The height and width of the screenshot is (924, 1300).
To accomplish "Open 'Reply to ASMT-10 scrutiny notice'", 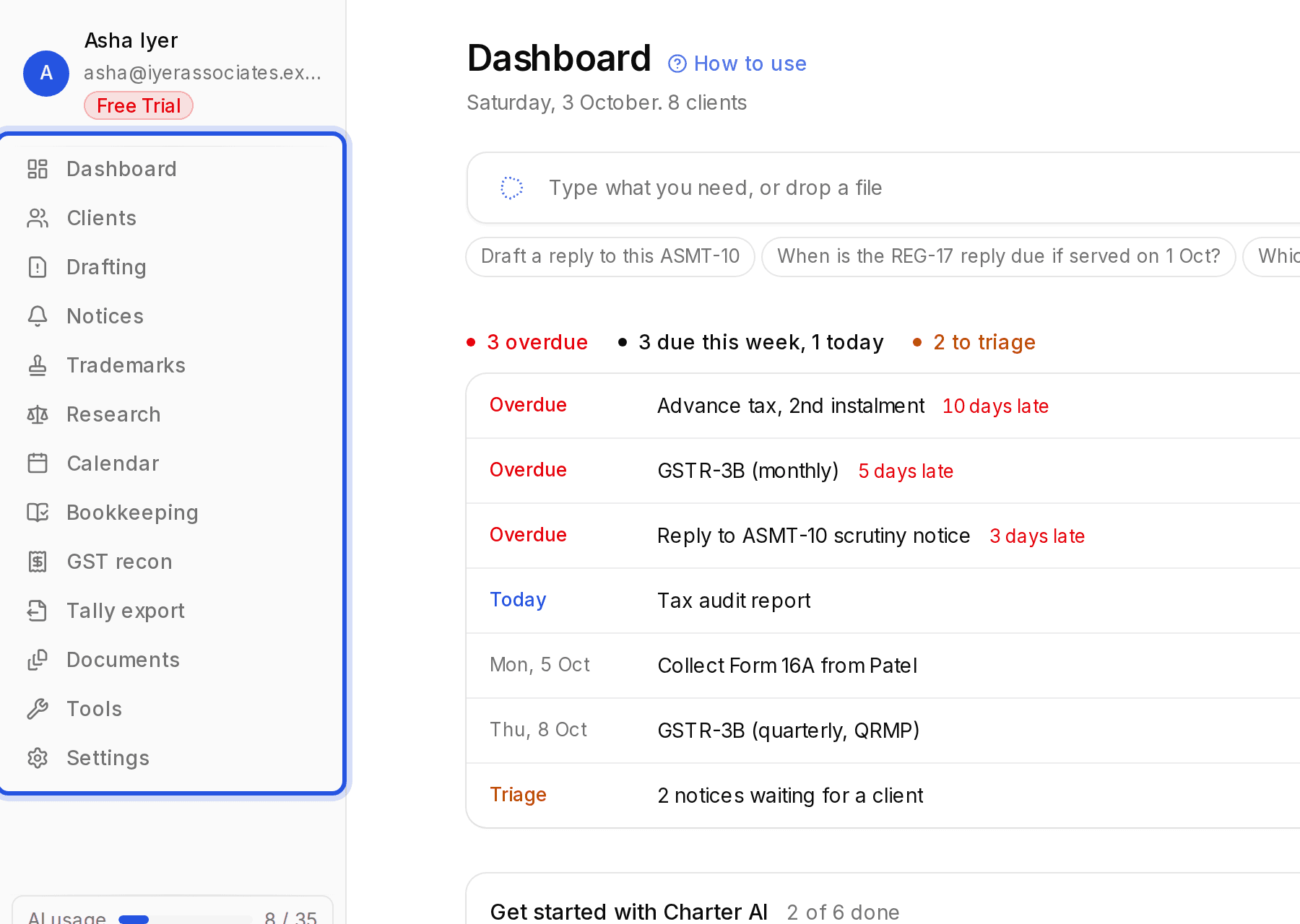I will tap(883, 536).
